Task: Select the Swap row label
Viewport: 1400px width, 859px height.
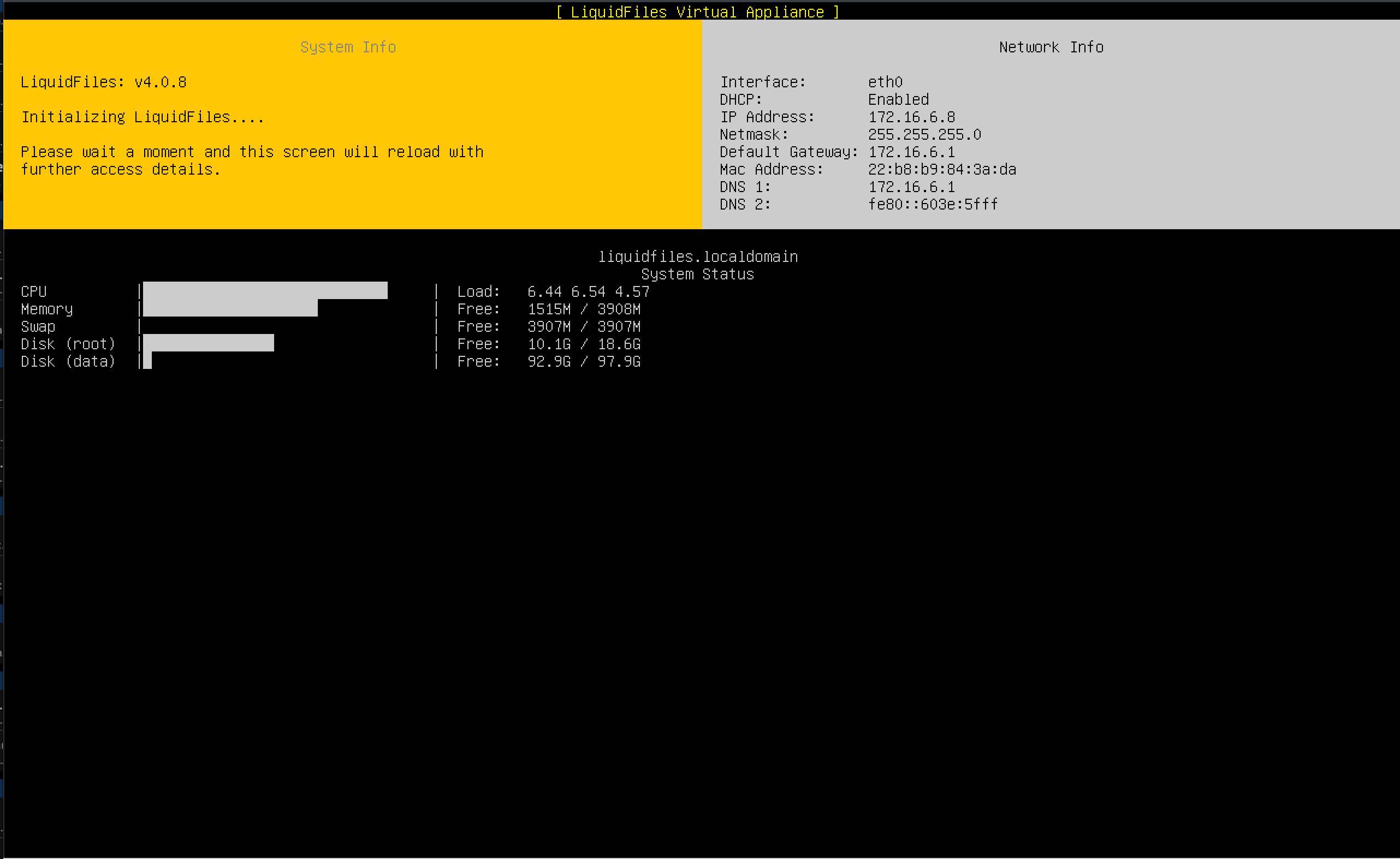Action: (x=38, y=327)
